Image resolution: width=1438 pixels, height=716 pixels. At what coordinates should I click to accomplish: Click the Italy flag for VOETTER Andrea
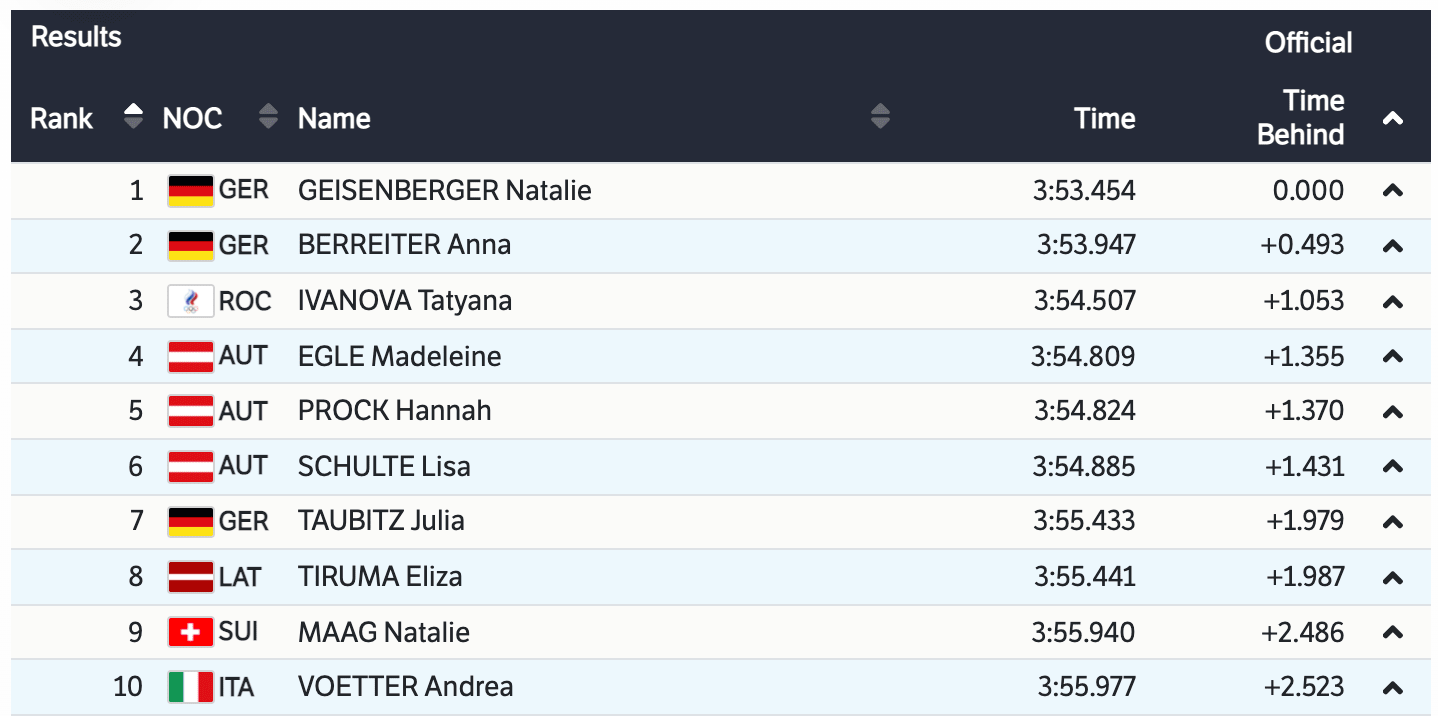click(190, 687)
